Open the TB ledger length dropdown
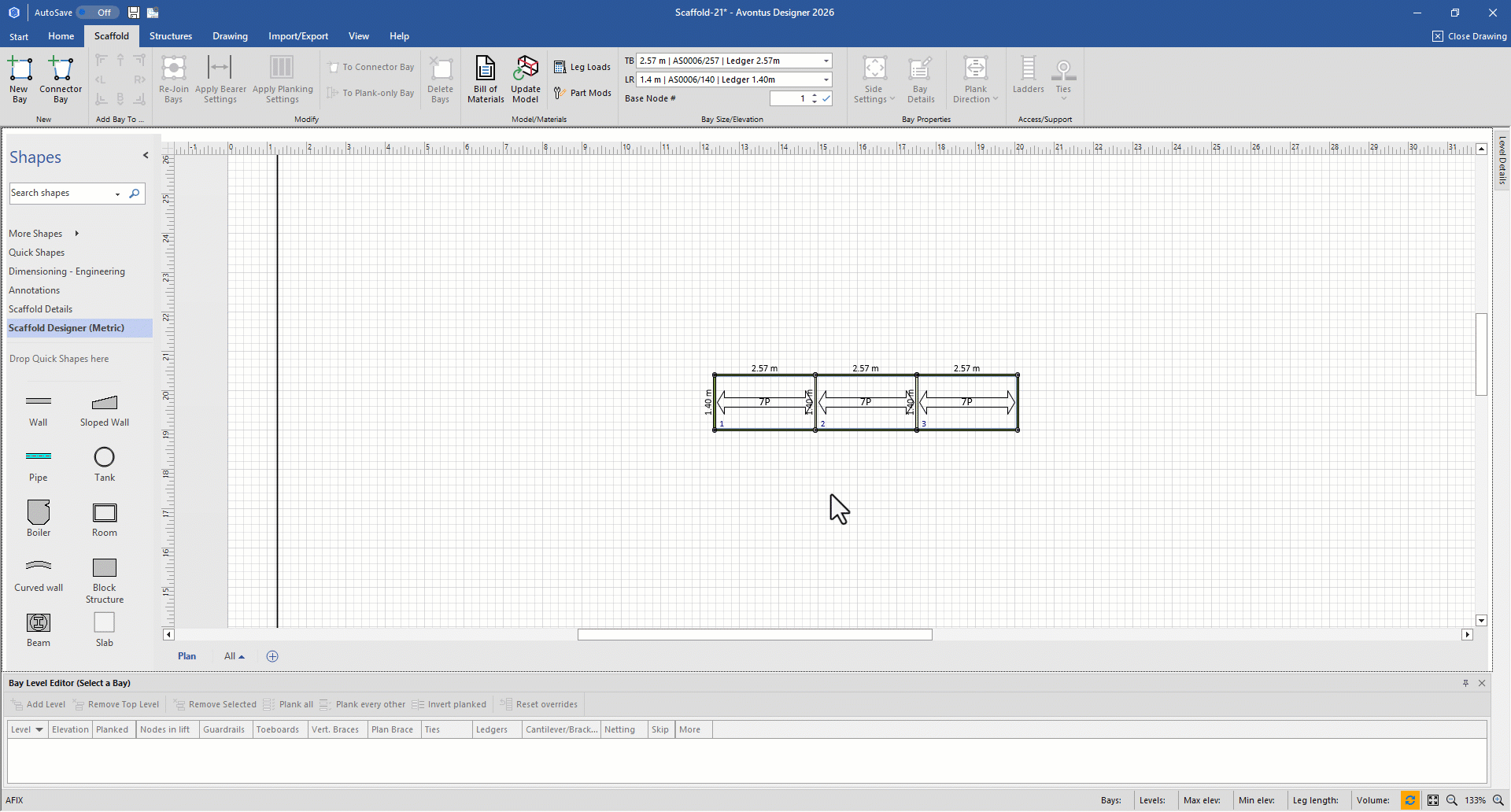 [x=826, y=61]
